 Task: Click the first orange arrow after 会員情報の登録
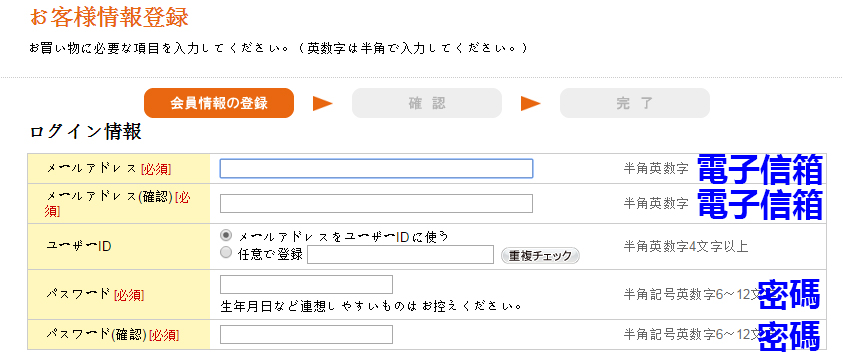click(323, 103)
